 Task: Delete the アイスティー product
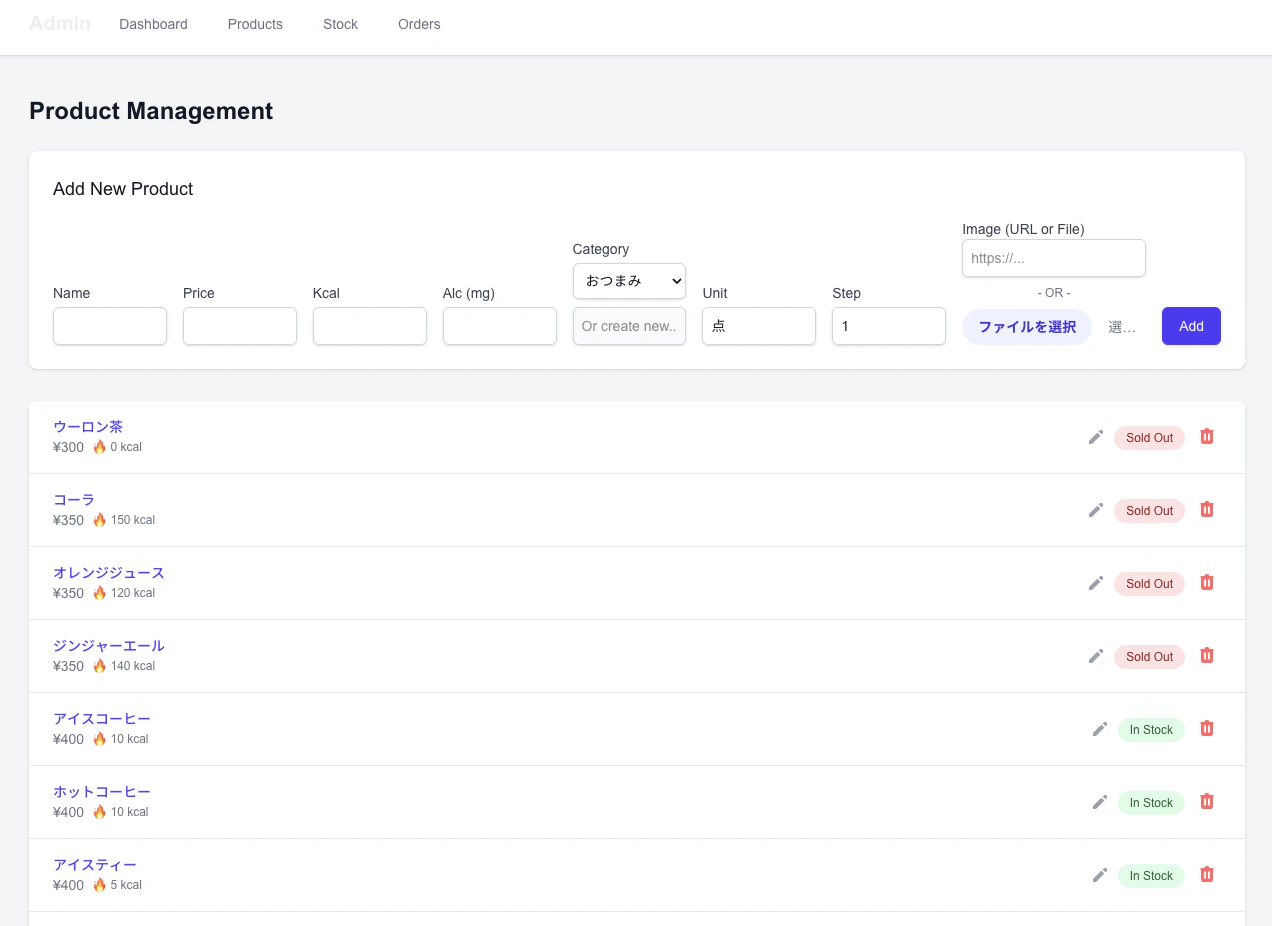click(1207, 874)
